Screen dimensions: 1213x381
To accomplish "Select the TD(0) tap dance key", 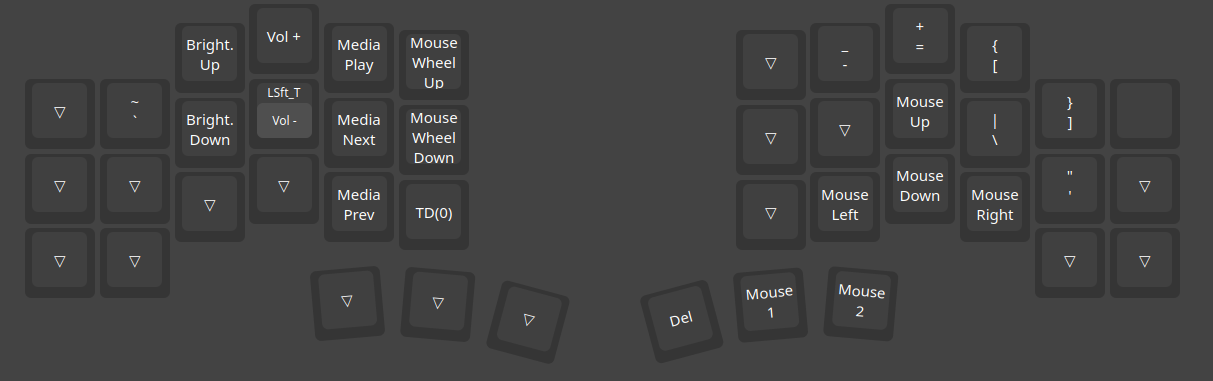I will point(434,214).
